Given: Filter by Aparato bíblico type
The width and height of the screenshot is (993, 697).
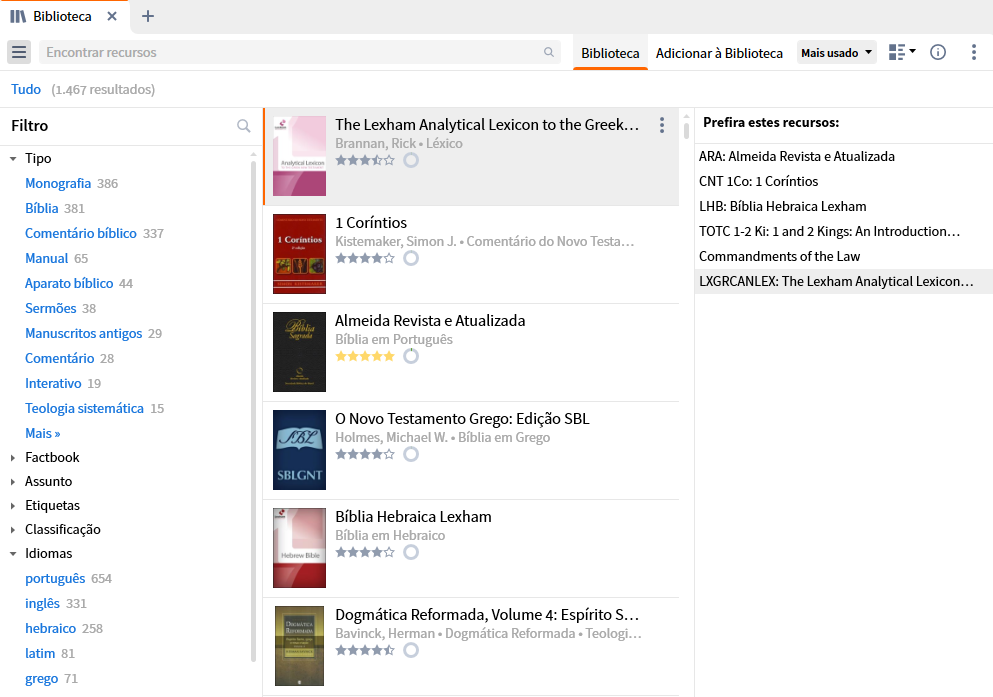Looking at the screenshot, I should pyautogui.click(x=69, y=284).
